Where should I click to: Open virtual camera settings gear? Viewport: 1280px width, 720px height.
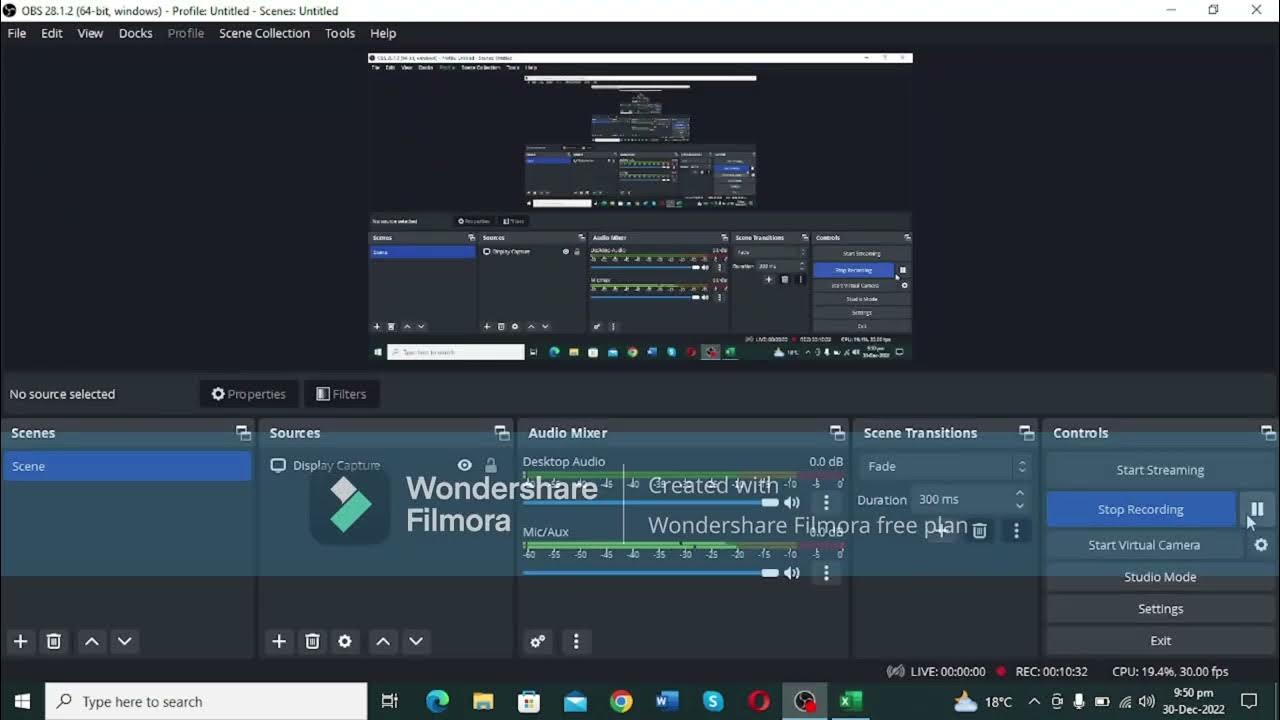1261,545
